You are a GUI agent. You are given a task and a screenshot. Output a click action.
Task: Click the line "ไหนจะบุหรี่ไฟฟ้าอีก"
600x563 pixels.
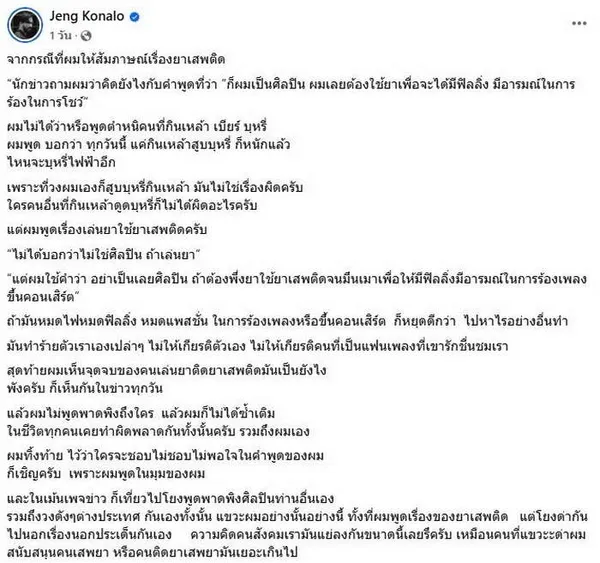point(61,162)
